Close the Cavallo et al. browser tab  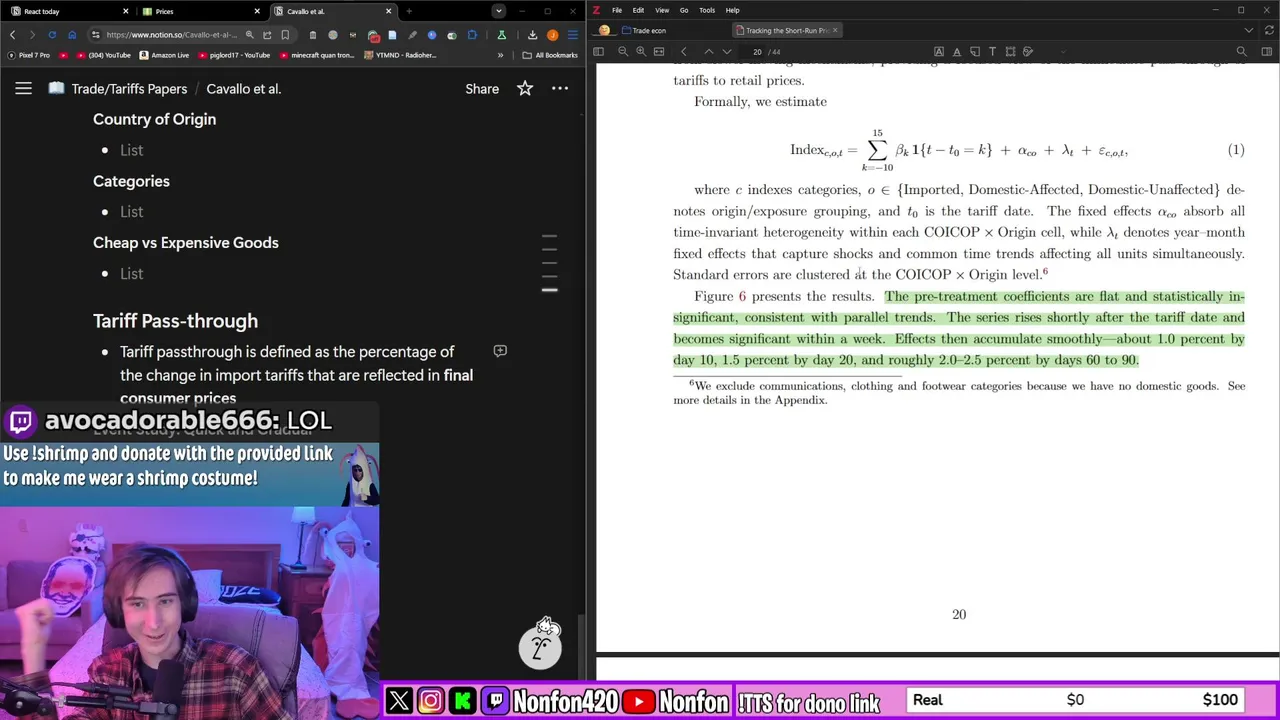tap(389, 11)
